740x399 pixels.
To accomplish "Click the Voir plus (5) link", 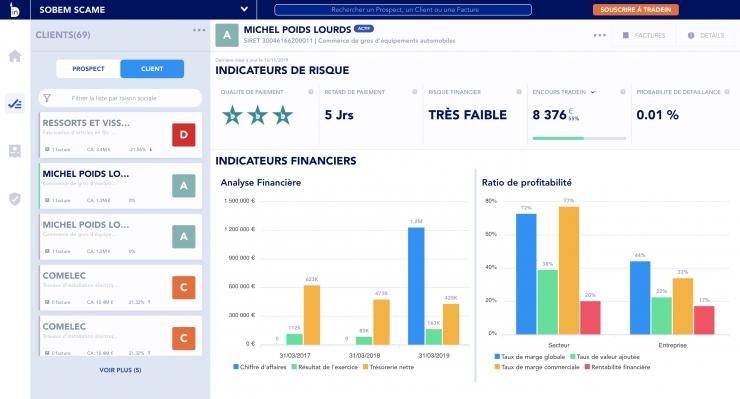I will (x=120, y=370).
